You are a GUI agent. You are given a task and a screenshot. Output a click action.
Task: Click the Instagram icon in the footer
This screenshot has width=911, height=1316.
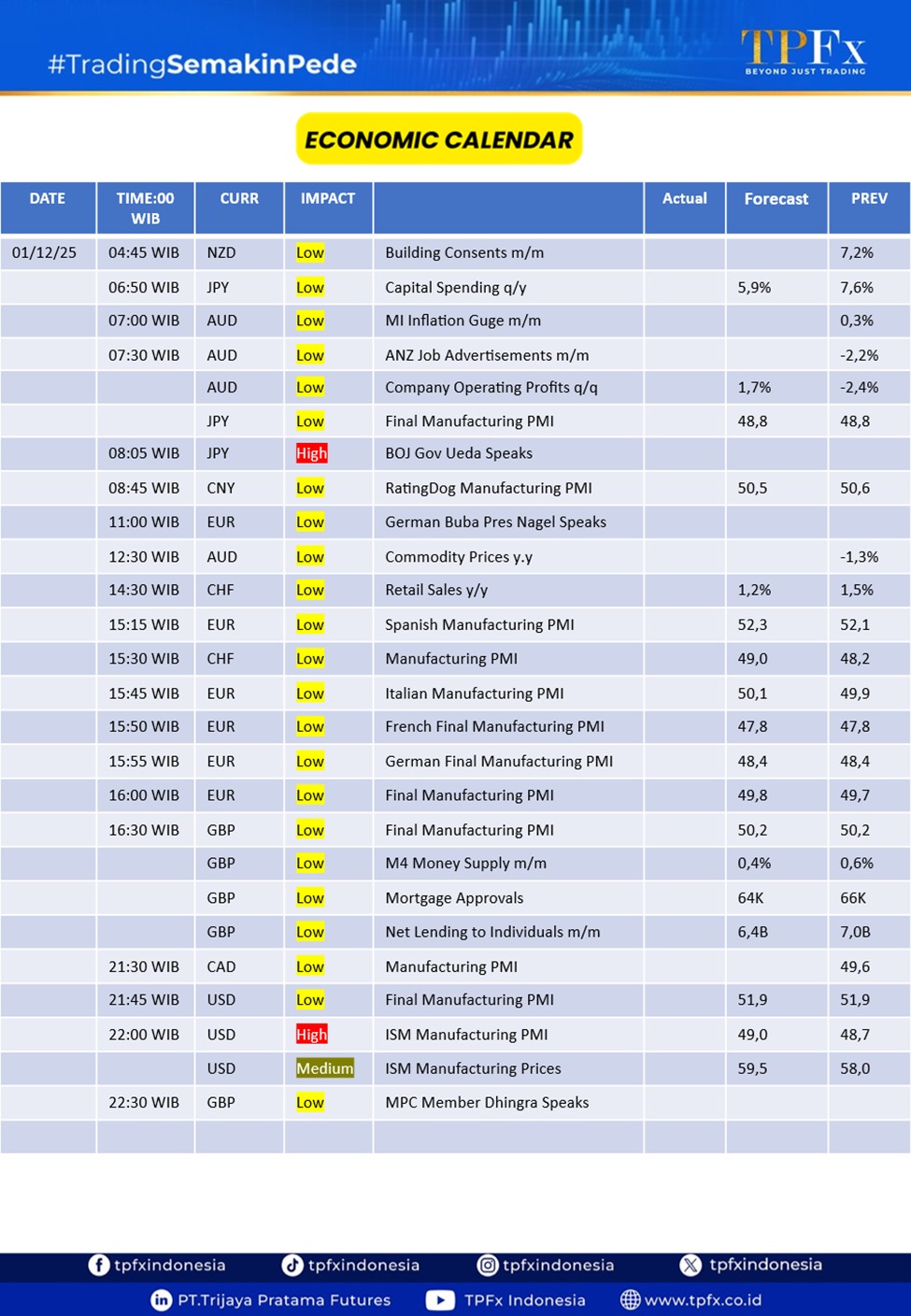tap(488, 1265)
